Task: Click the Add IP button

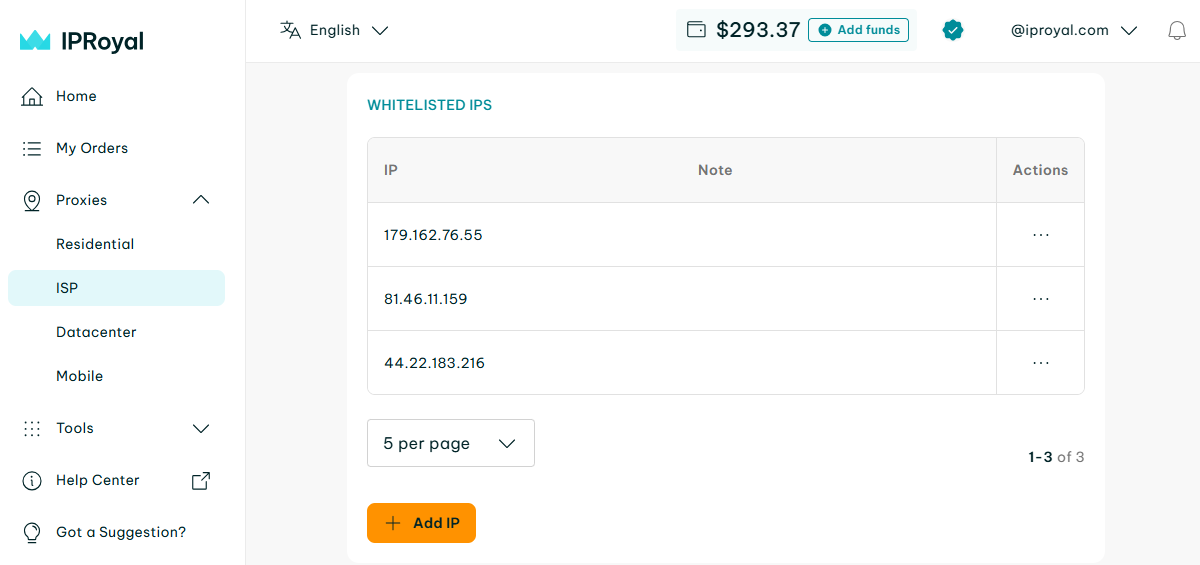Action: 421,523
